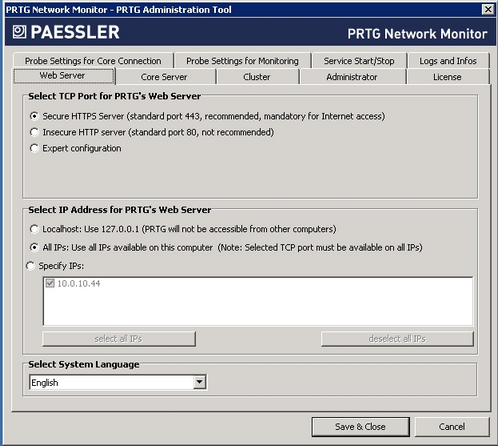Click inside the Specify IPs list box
Screen dimensions: 498x446
coord(258,301)
